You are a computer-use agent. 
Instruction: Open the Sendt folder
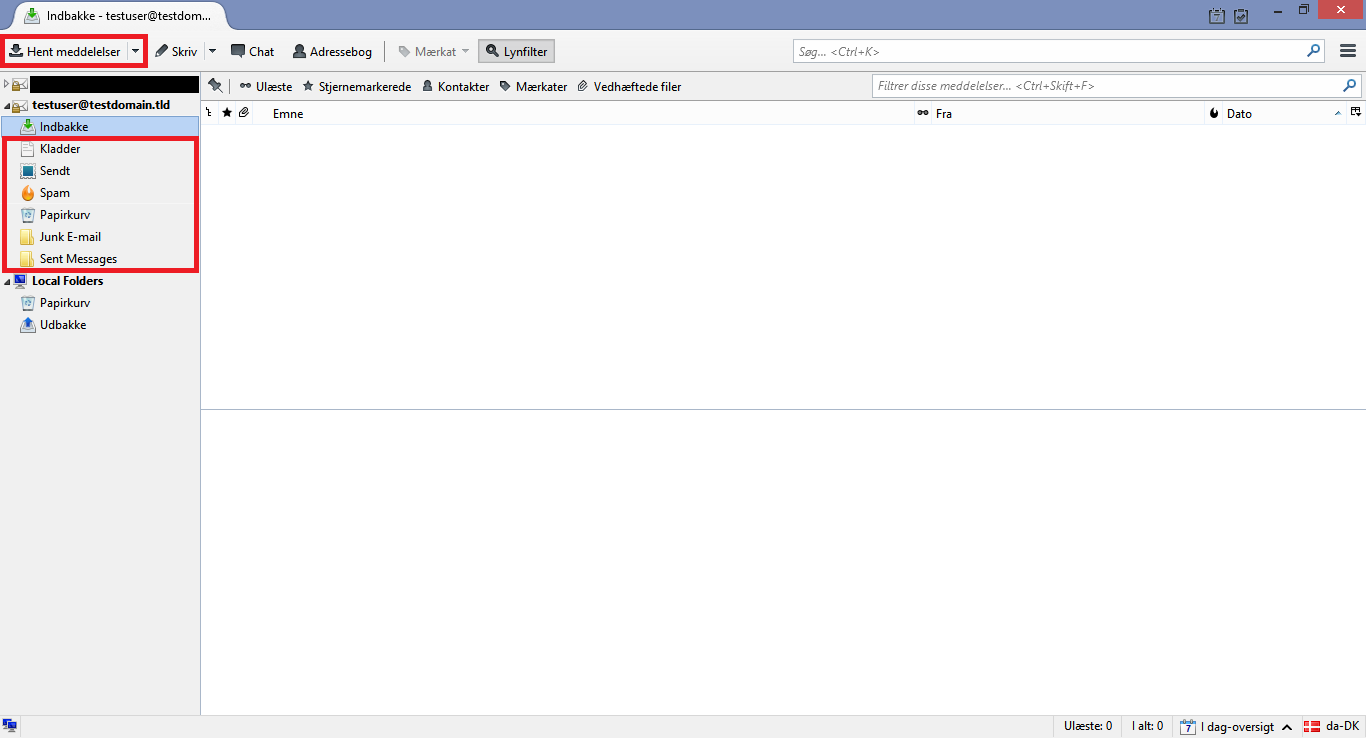(100, 171)
